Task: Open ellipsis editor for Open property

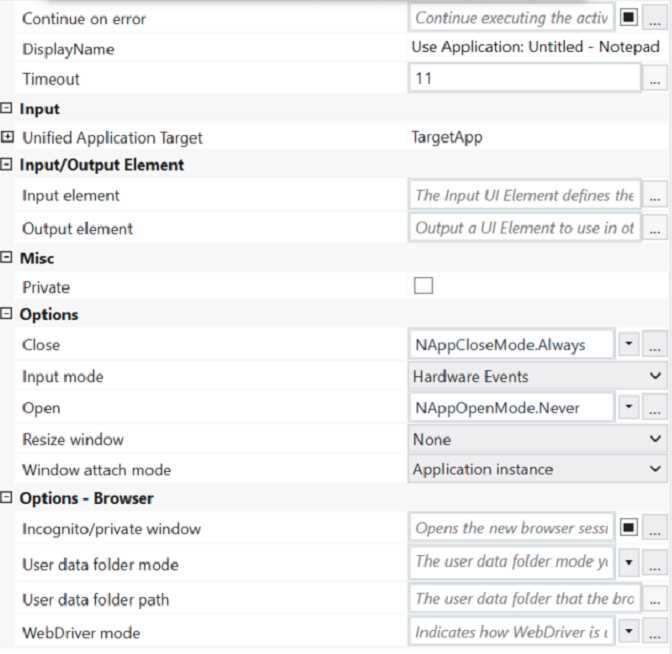Action: pos(655,408)
